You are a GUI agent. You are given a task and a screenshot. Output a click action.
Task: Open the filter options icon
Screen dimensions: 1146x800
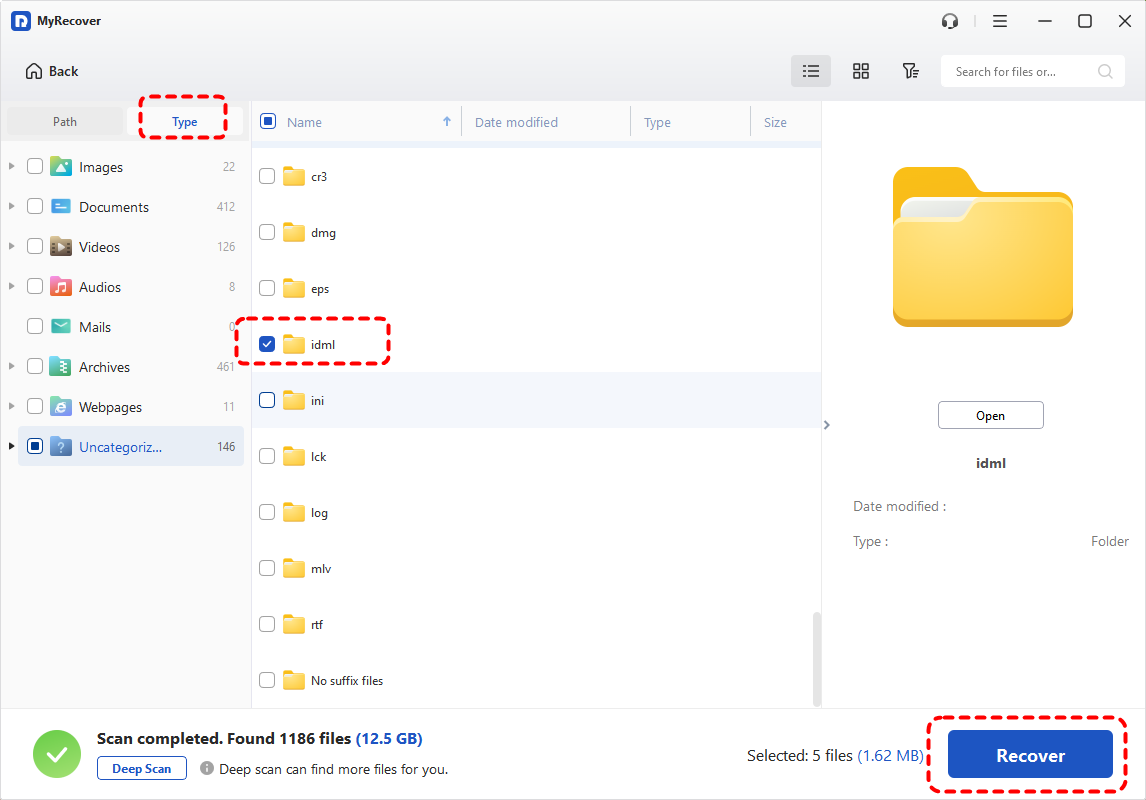coord(910,71)
